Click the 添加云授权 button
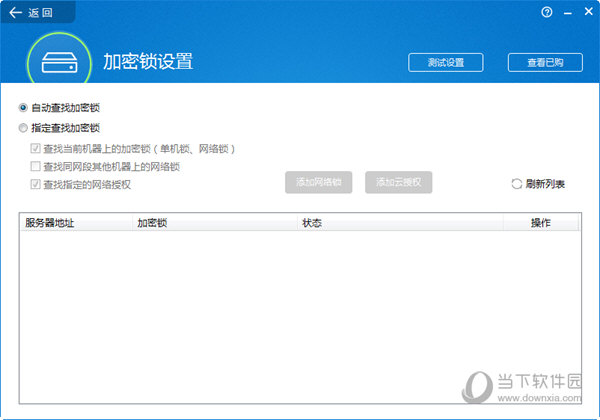This screenshot has width=600, height=420. tap(398, 182)
